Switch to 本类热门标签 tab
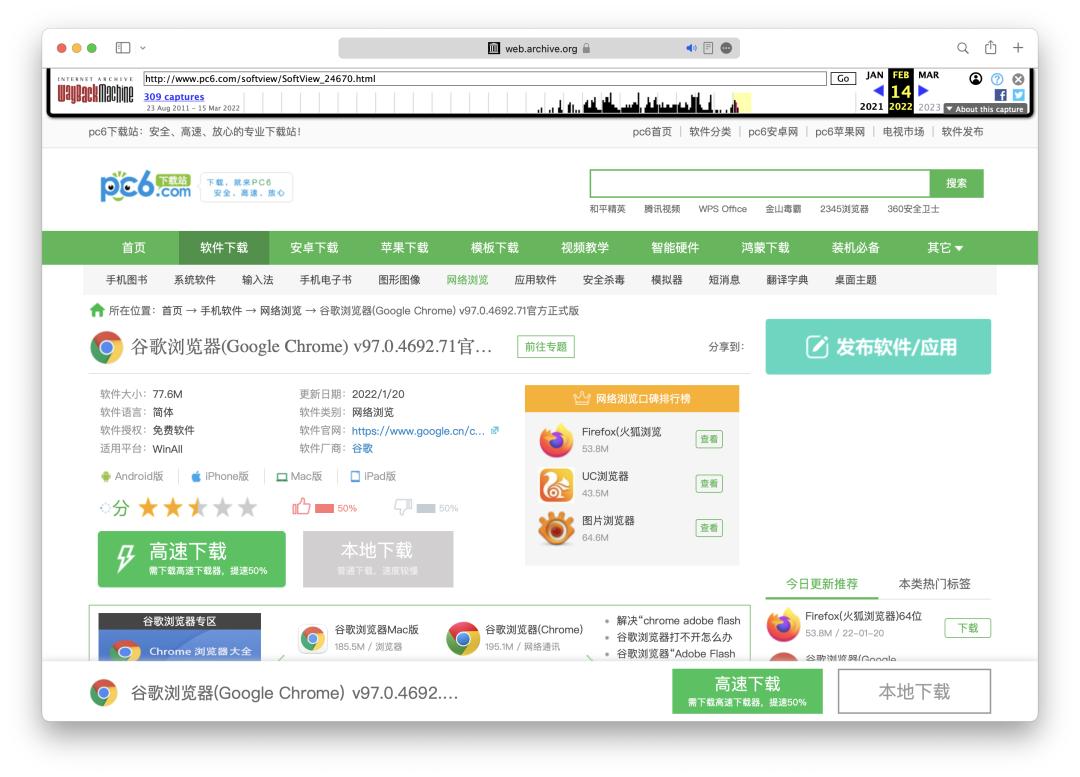The height and width of the screenshot is (777, 1080). pyautogui.click(x=934, y=584)
